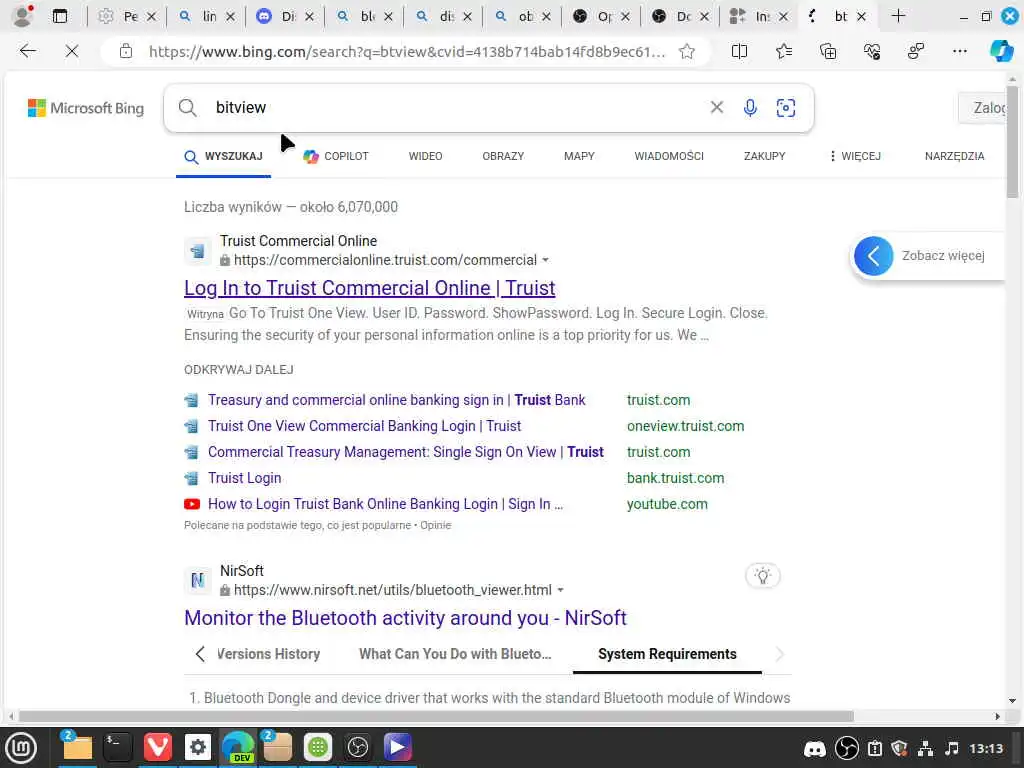Click the Zaloguj sign-in button
The image size is (1024, 768).
(x=982, y=108)
